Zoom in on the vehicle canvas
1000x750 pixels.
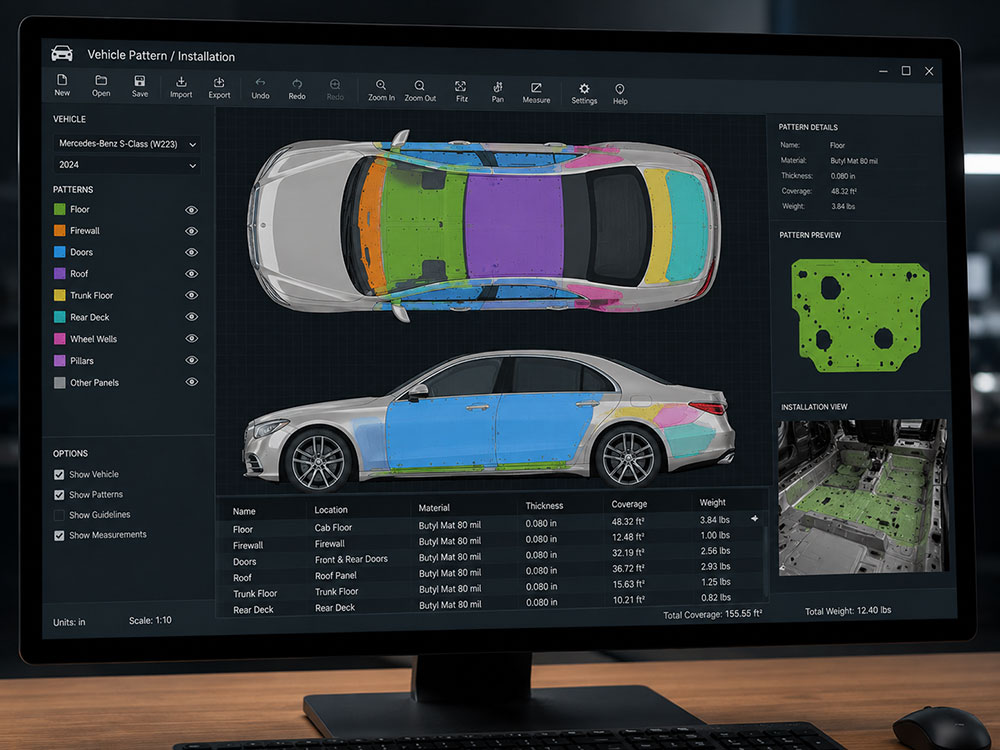(x=381, y=91)
